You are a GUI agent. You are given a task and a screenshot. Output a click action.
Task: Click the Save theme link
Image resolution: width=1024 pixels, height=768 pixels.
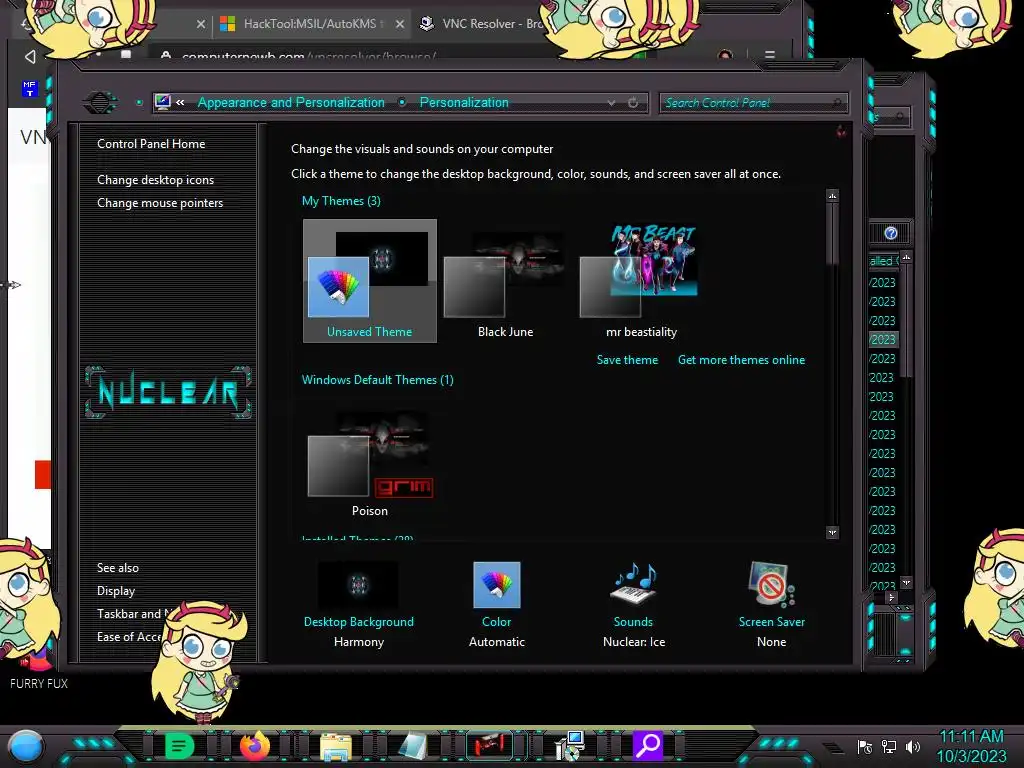point(627,360)
